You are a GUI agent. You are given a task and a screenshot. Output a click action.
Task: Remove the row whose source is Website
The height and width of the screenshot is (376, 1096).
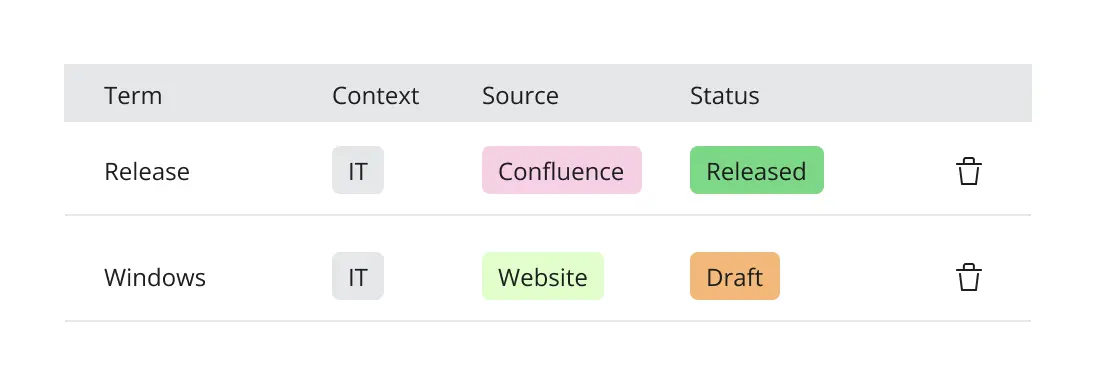[x=969, y=277]
